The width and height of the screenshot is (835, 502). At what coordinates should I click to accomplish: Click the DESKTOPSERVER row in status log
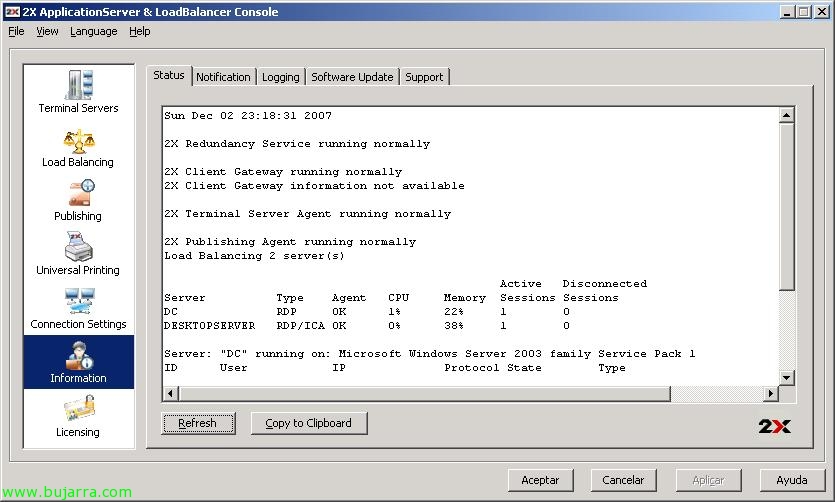pyautogui.click(x=366, y=326)
